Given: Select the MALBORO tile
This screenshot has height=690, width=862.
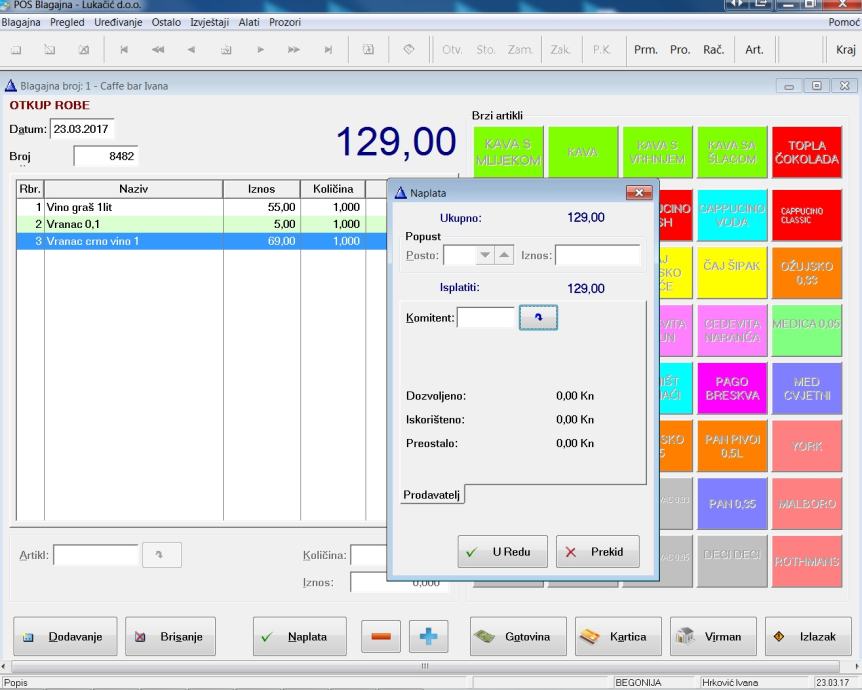Looking at the screenshot, I should tap(806, 504).
